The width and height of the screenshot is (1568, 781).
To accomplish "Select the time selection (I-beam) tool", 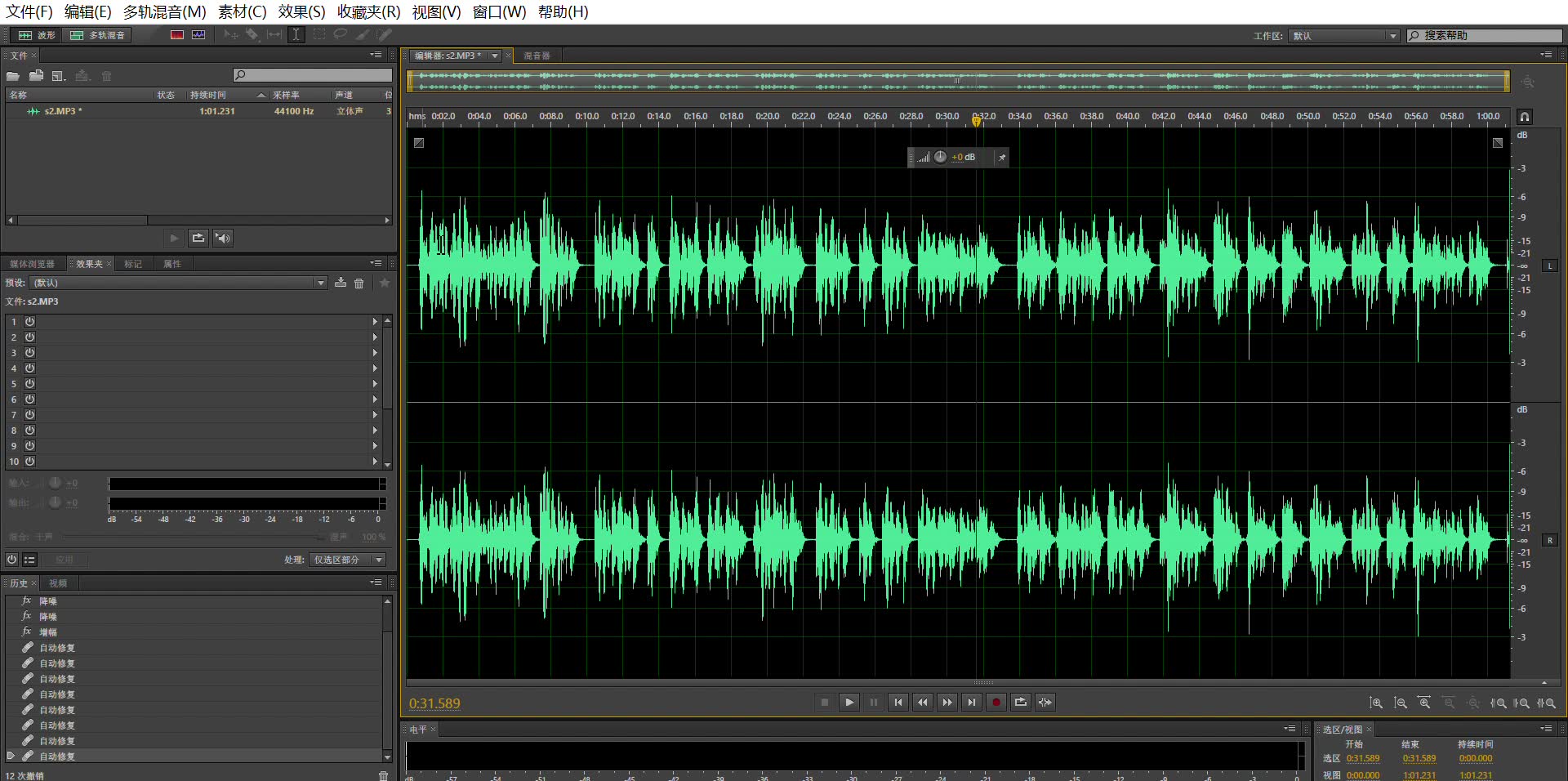I will pyautogui.click(x=296, y=35).
